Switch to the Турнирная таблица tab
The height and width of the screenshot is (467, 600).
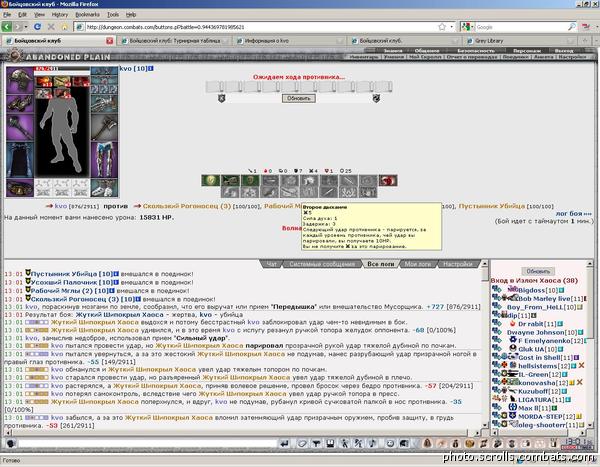174,41
